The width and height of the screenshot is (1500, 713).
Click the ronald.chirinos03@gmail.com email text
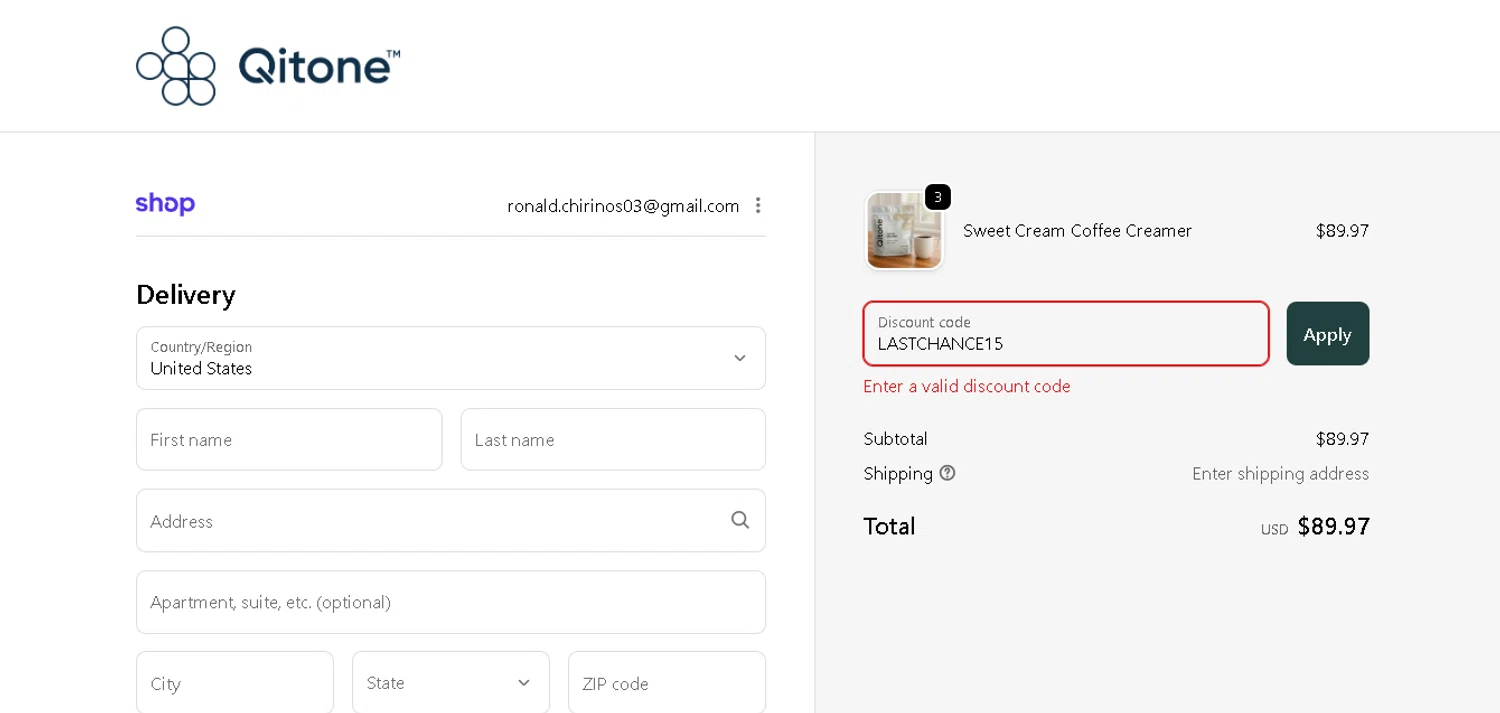(623, 206)
